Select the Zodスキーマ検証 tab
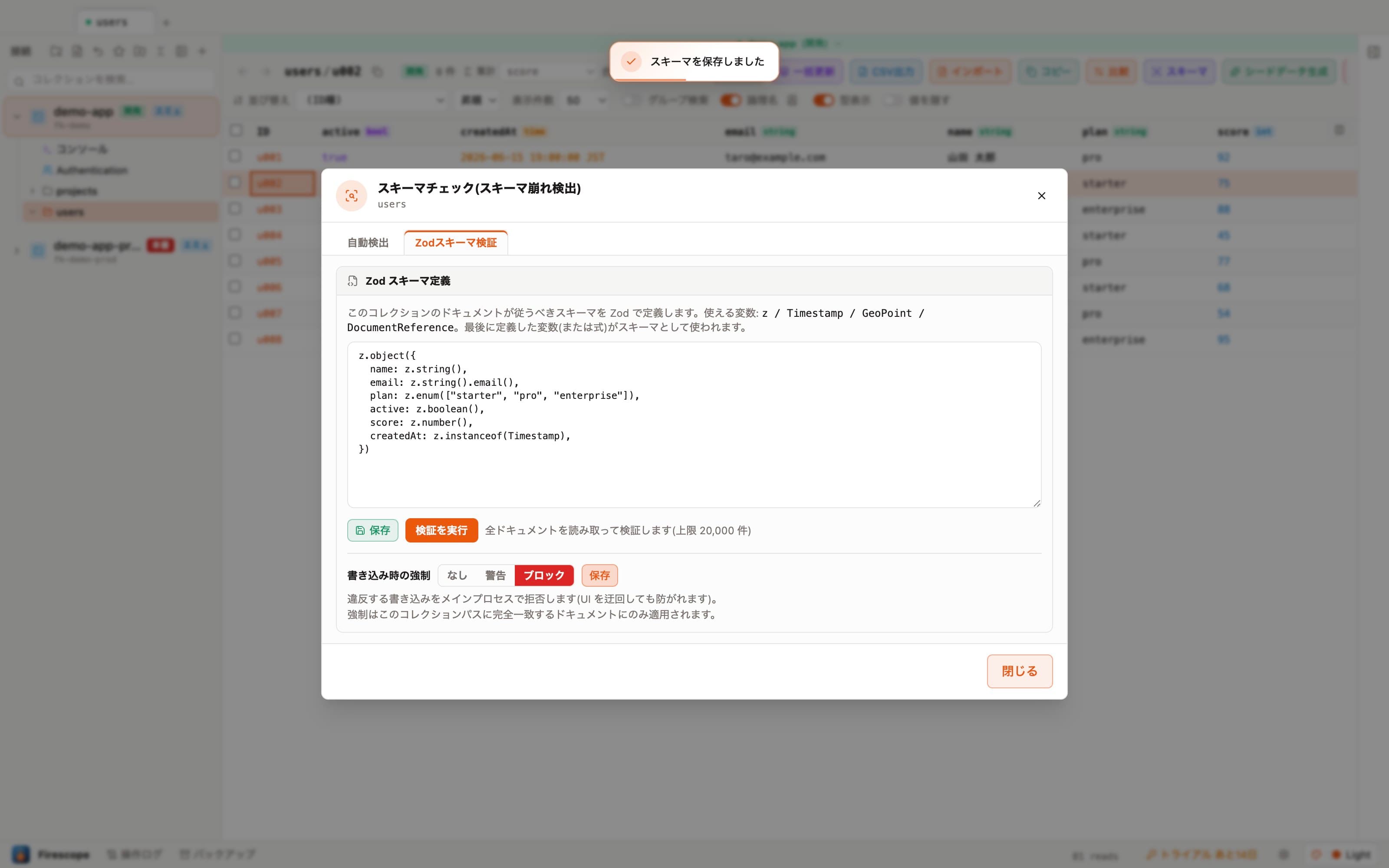1389x868 pixels. [456, 243]
